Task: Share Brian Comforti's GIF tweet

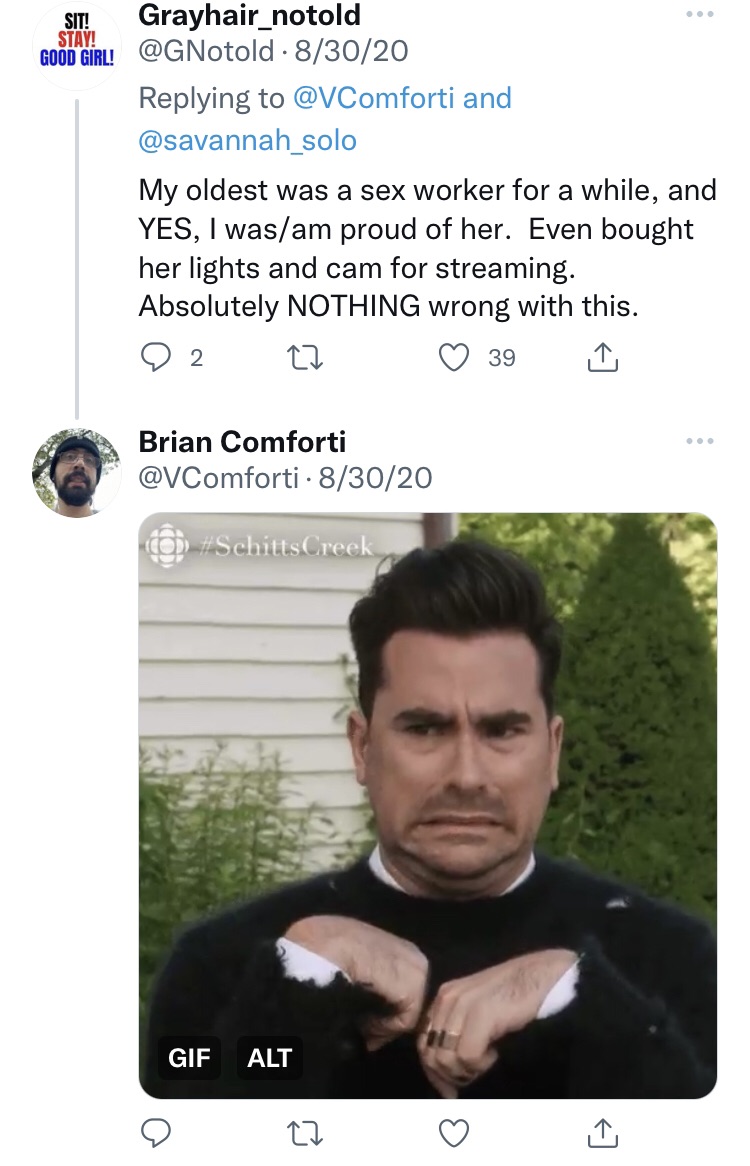Action: point(602,1133)
